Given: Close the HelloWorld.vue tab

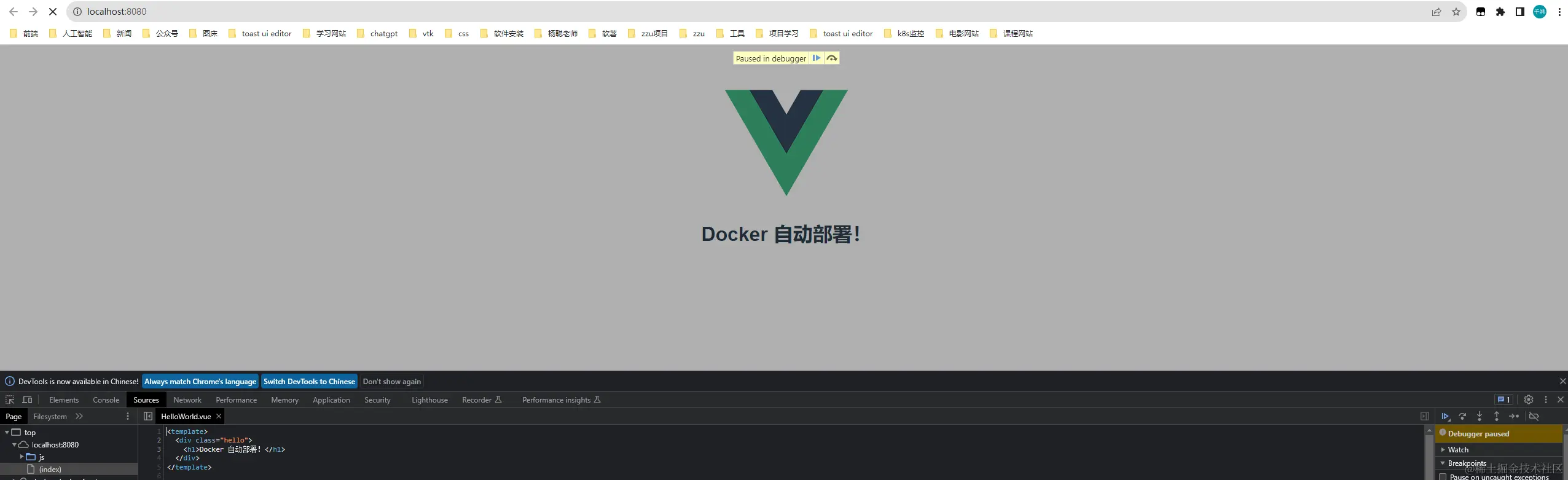Looking at the screenshot, I should [219, 416].
